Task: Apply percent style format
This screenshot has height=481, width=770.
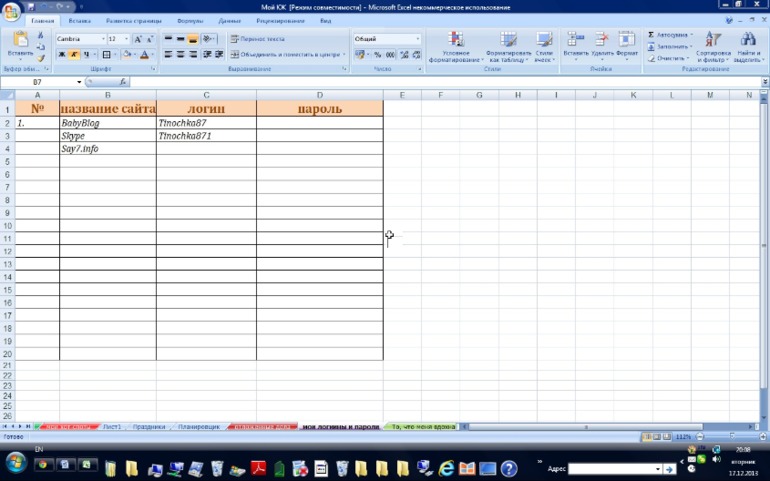Action: point(377,55)
